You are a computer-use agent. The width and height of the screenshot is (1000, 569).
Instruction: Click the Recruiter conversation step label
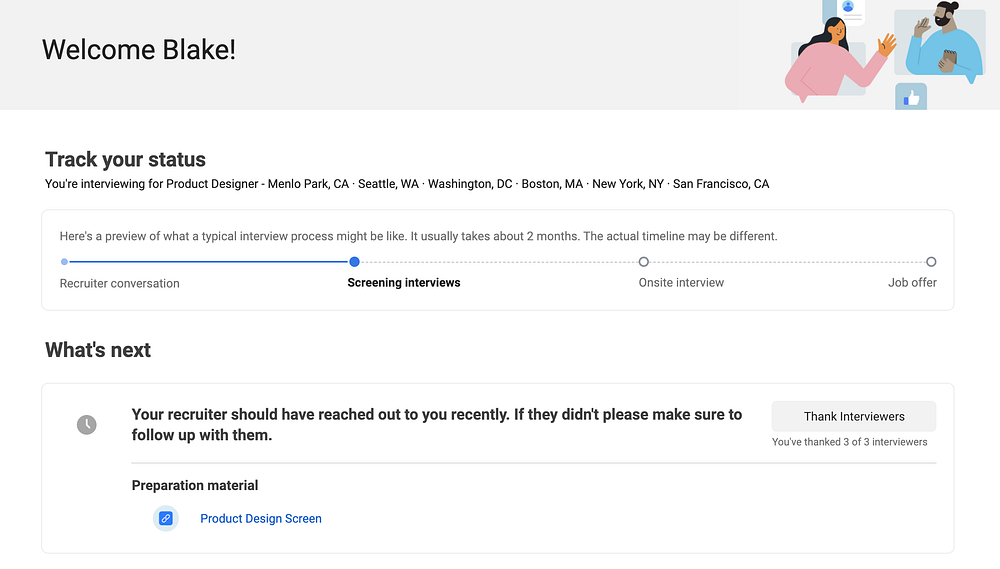click(120, 283)
